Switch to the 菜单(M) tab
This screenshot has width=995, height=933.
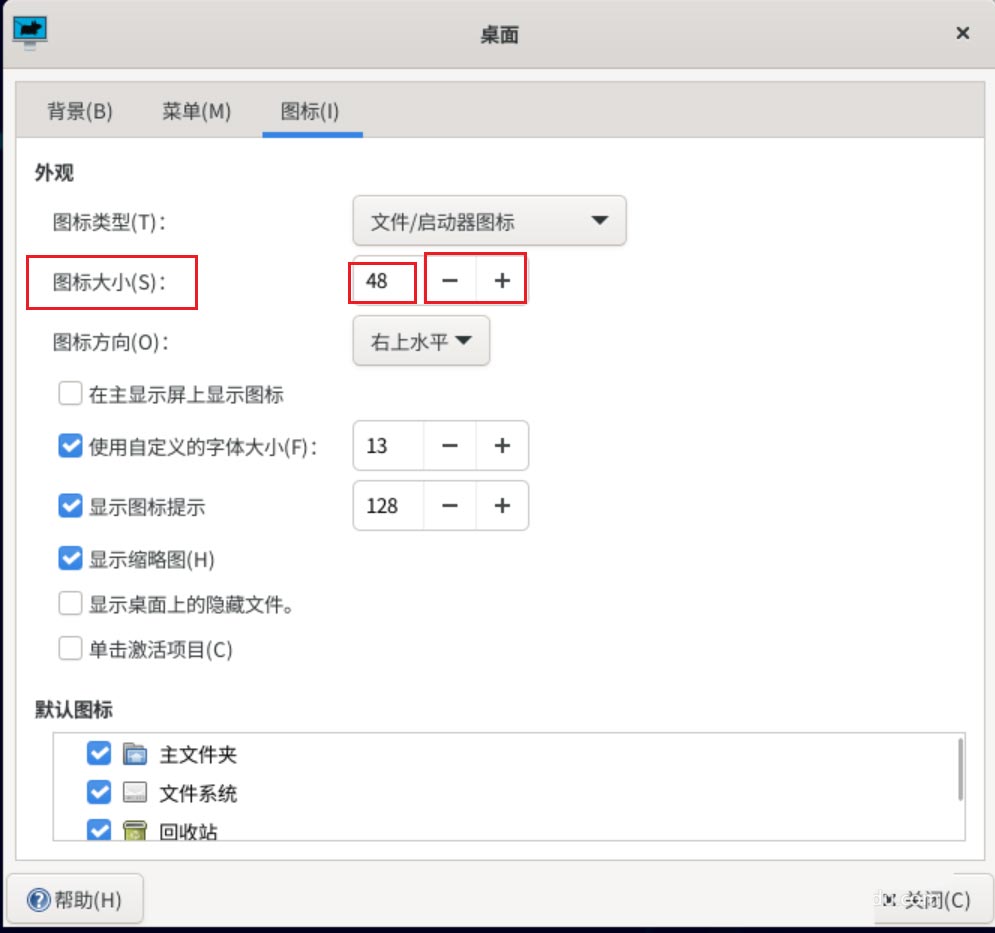pyautogui.click(x=196, y=111)
